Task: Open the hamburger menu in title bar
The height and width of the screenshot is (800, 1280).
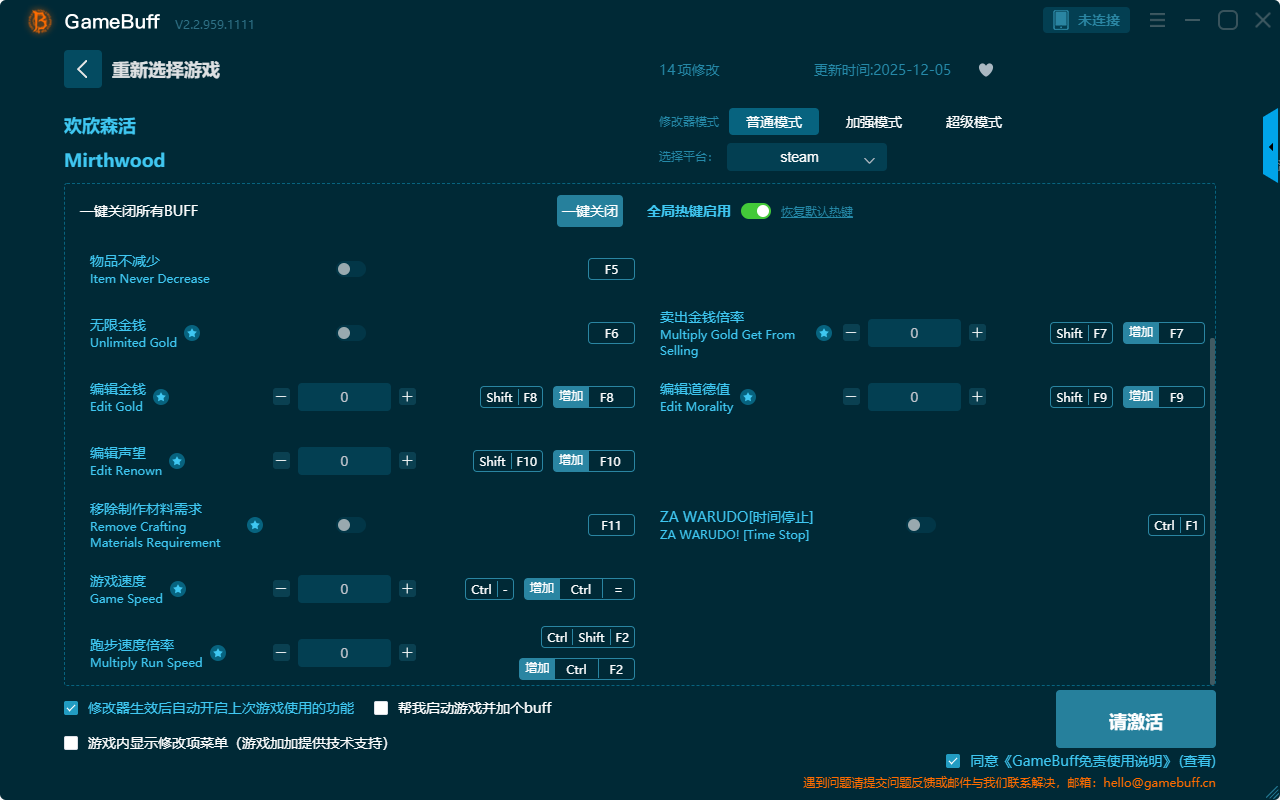Action: pos(1157,20)
